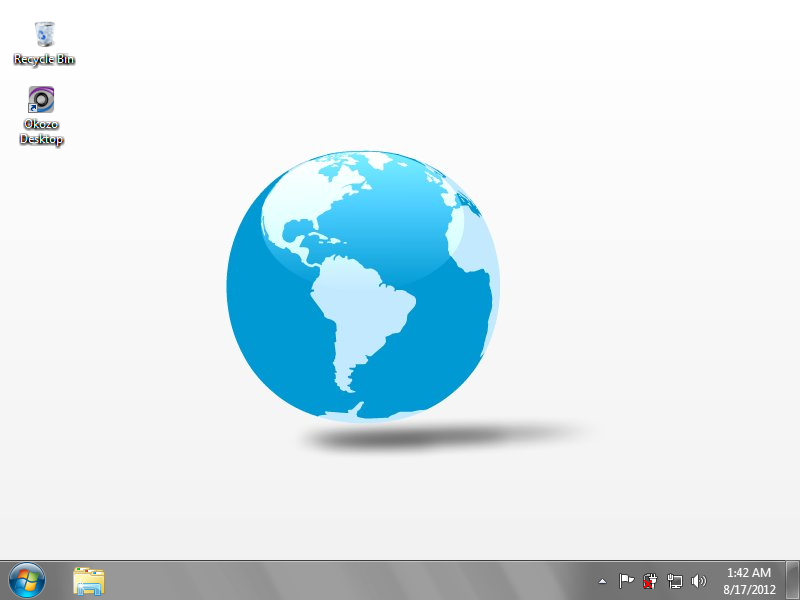Viewport: 800px width, 600px height.
Task: Open the network connection tray icon
Action: coord(674,581)
